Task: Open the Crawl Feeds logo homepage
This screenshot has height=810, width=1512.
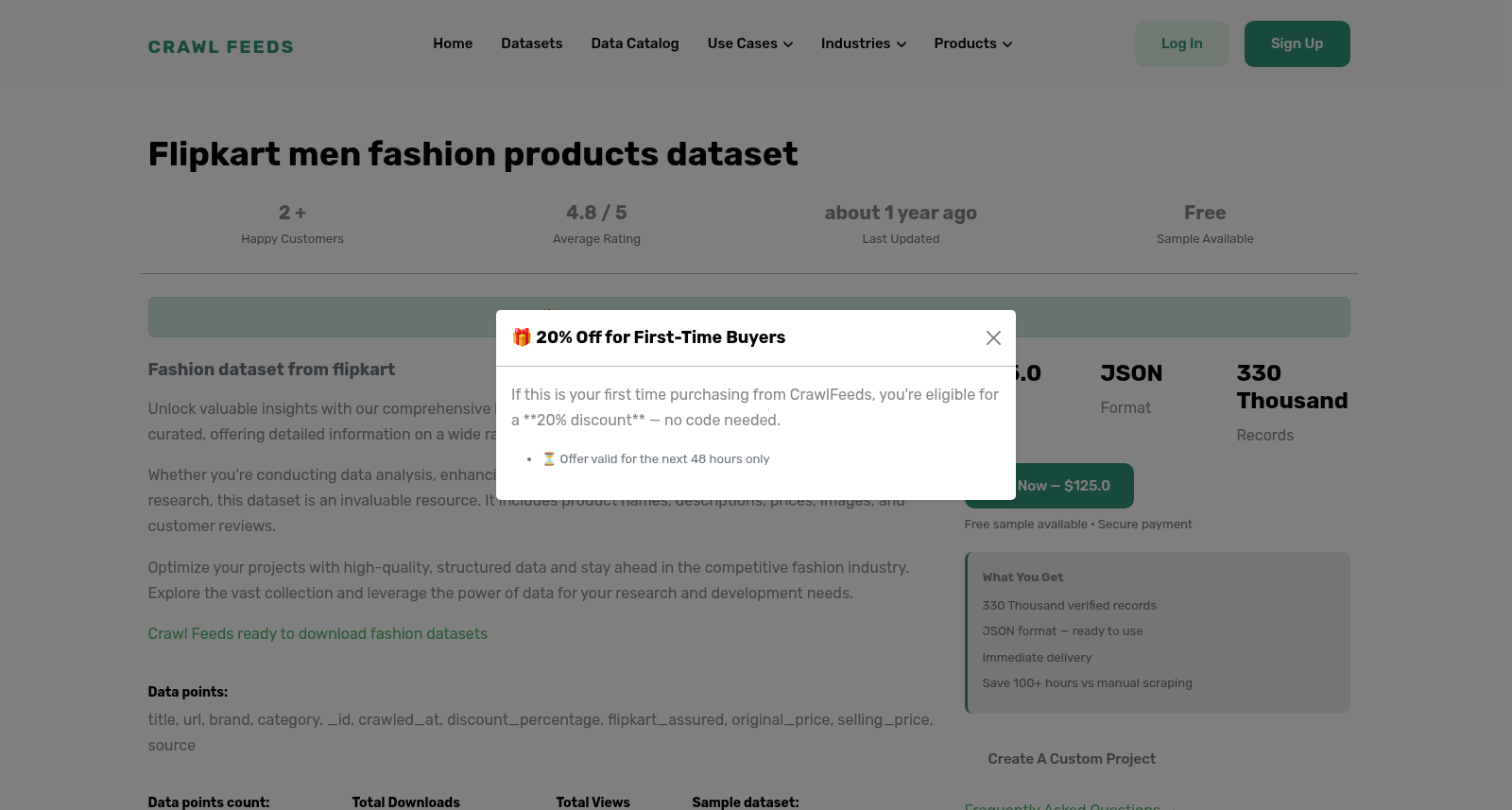Action: [x=221, y=47]
